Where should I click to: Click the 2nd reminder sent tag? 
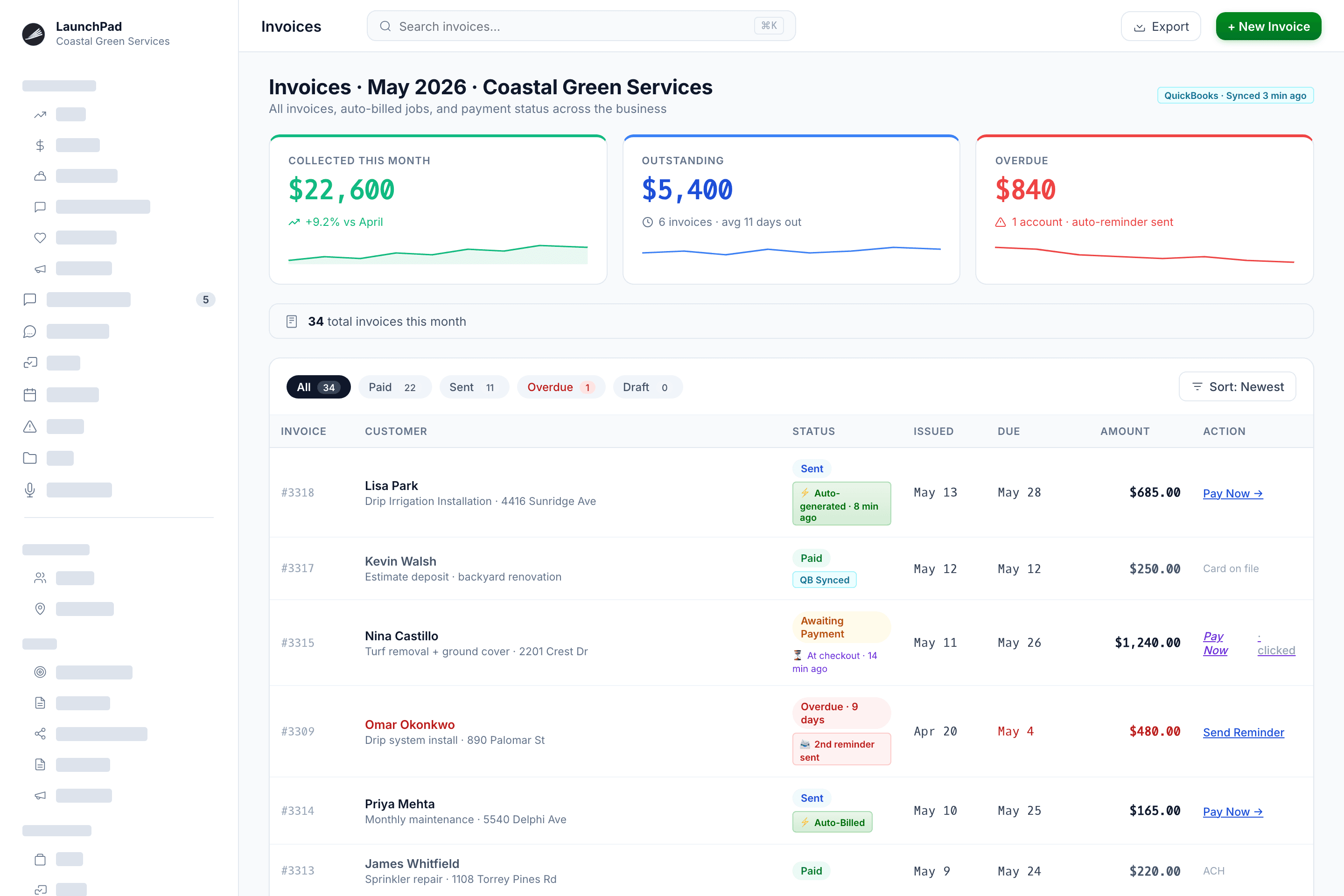click(x=841, y=750)
